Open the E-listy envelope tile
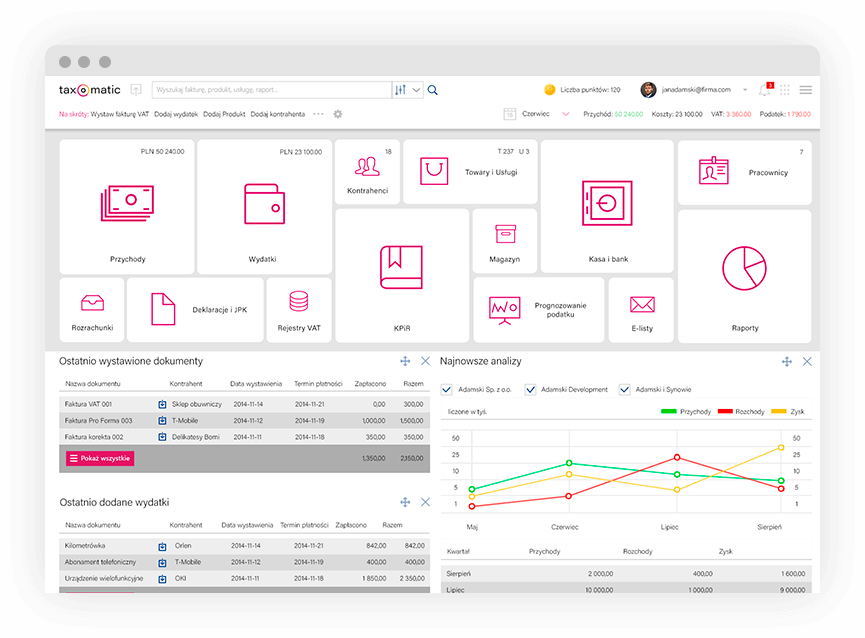865x638 pixels. pyautogui.click(x=641, y=310)
